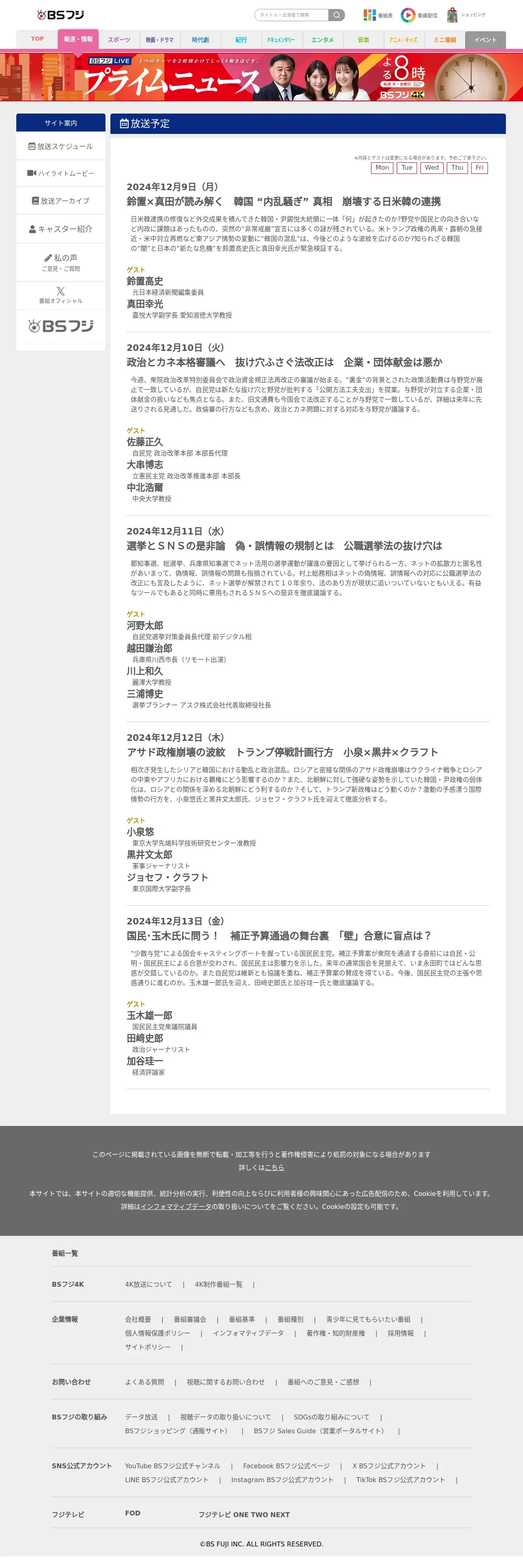523x1568 pixels.
Task: Open LINE BSフジ公式アカウント link
Action: (x=167, y=1480)
